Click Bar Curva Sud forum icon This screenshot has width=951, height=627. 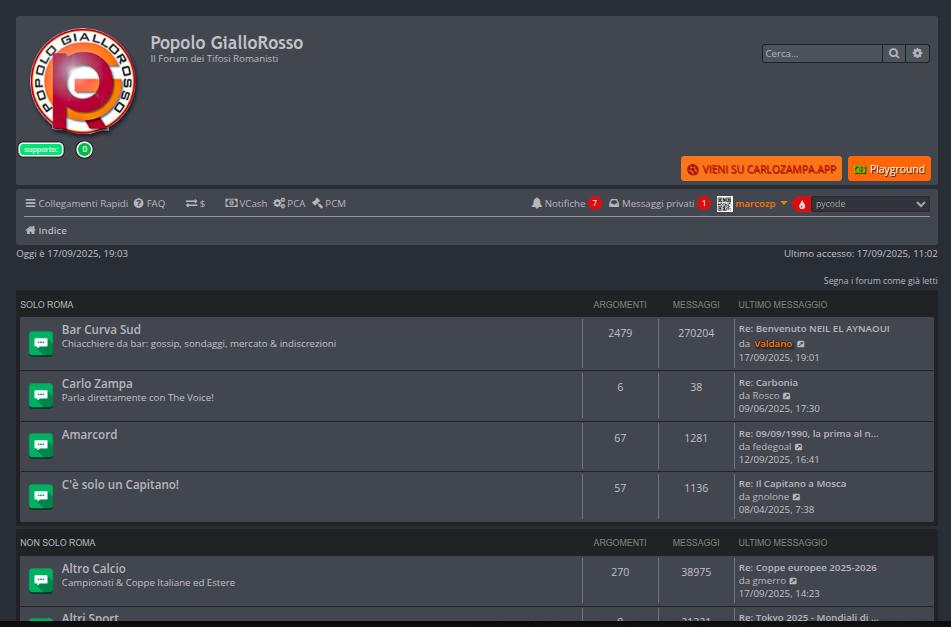[x=41, y=343]
